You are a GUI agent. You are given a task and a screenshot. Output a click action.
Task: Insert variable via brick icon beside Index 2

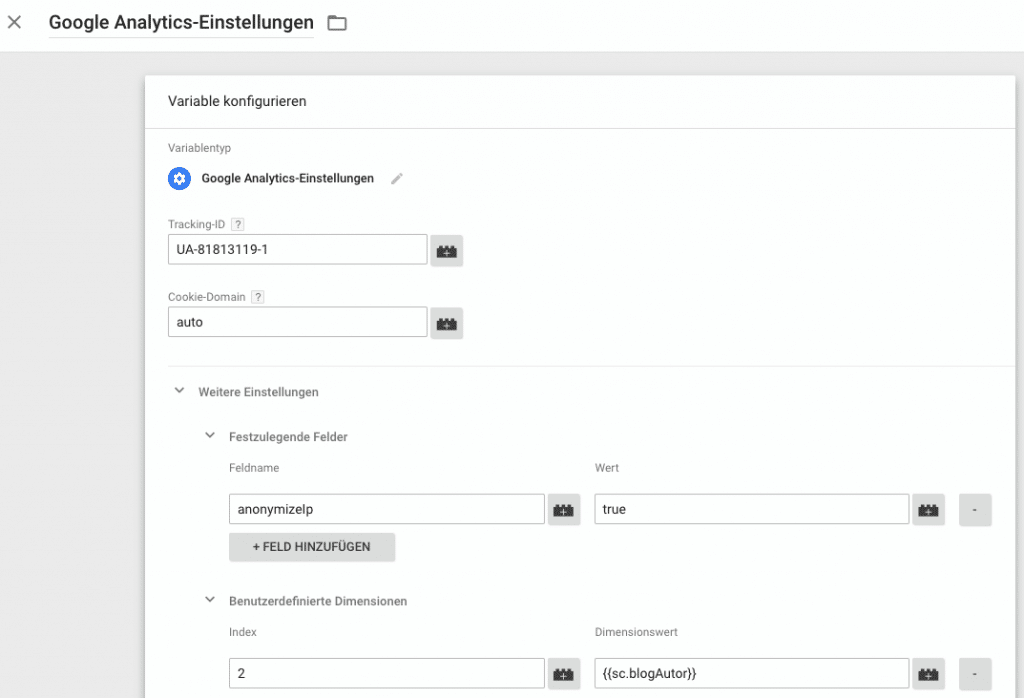tap(564, 674)
